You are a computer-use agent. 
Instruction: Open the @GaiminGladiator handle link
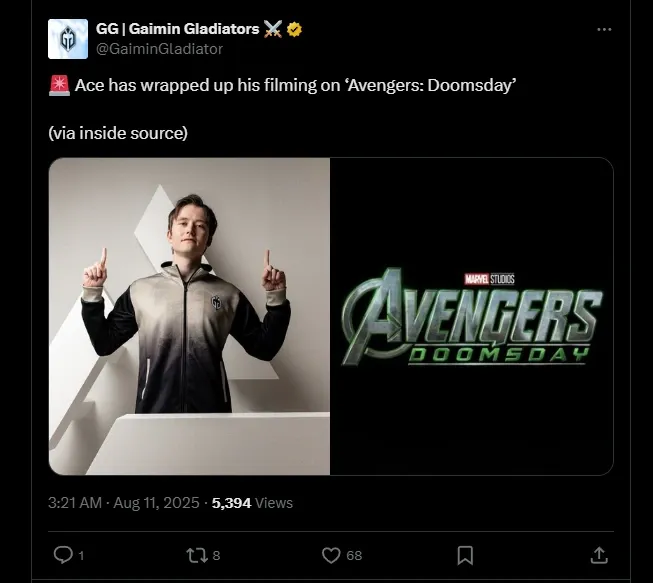[x=159, y=48]
